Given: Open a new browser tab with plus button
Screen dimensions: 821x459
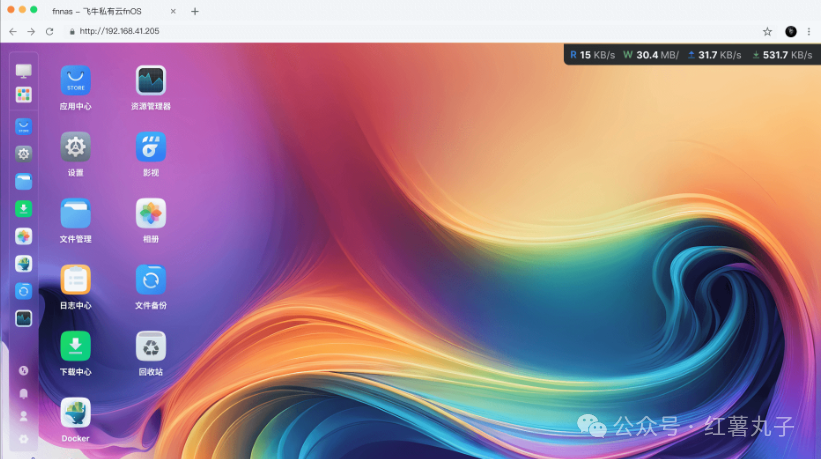Looking at the screenshot, I should (195, 11).
